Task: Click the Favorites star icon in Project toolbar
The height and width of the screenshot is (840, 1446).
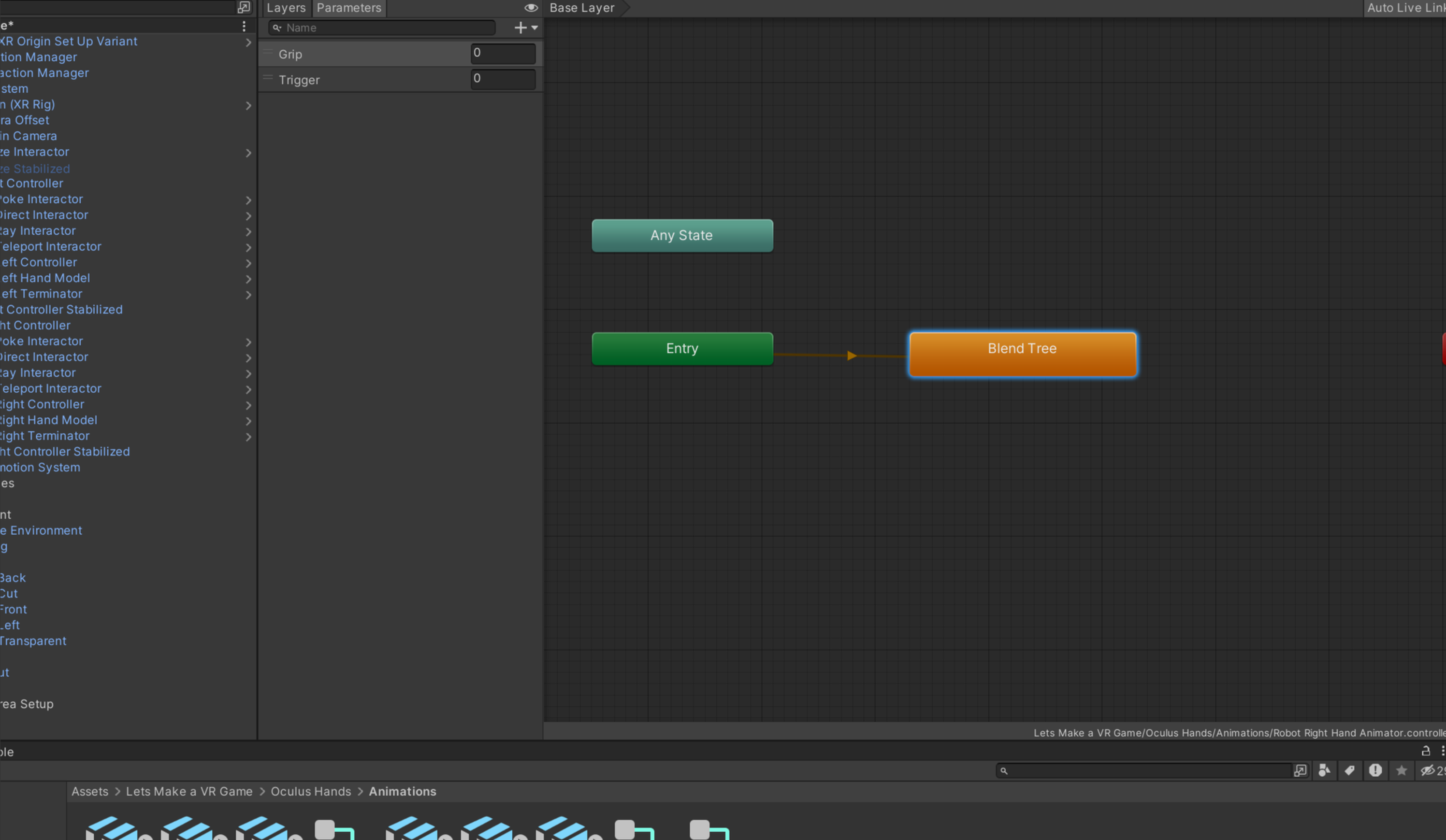Action: point(1401,770)
